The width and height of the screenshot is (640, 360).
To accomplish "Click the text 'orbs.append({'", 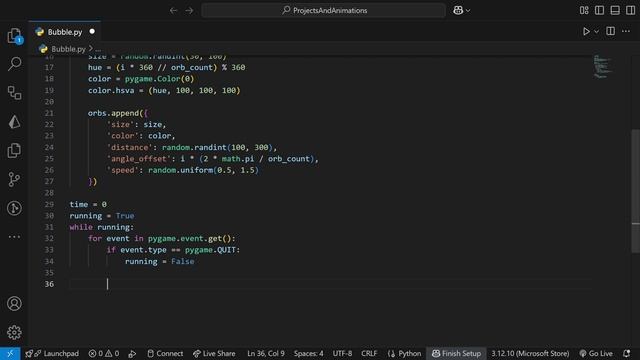I will [118, 113].
